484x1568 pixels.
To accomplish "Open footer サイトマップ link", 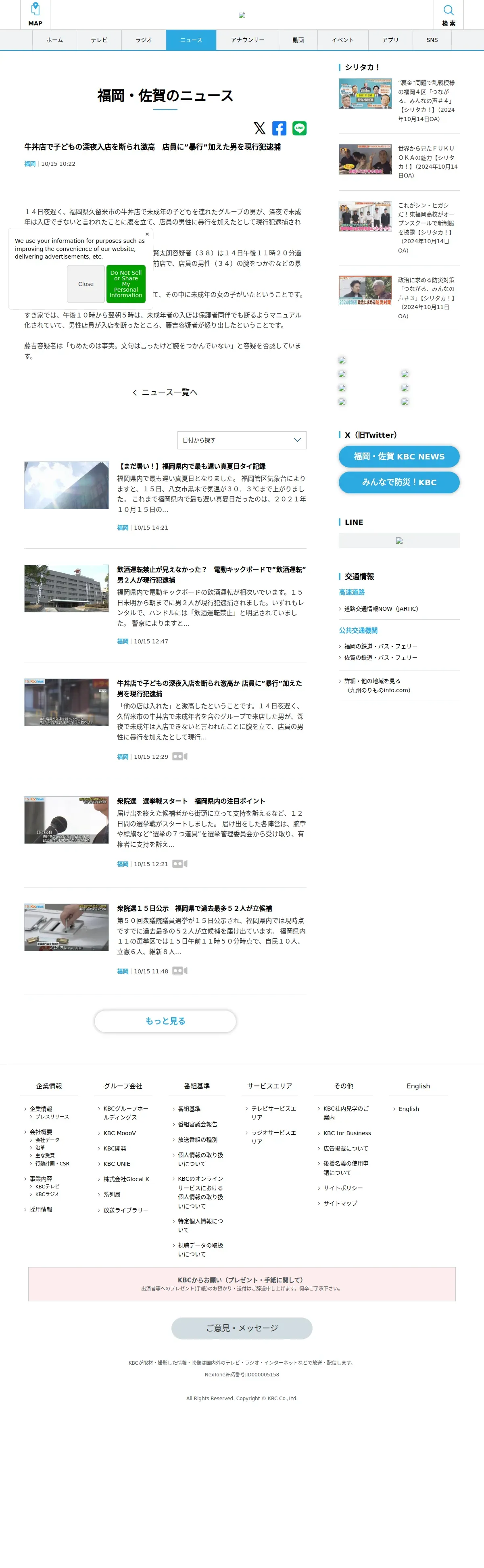I will (x=340, y=1203).
